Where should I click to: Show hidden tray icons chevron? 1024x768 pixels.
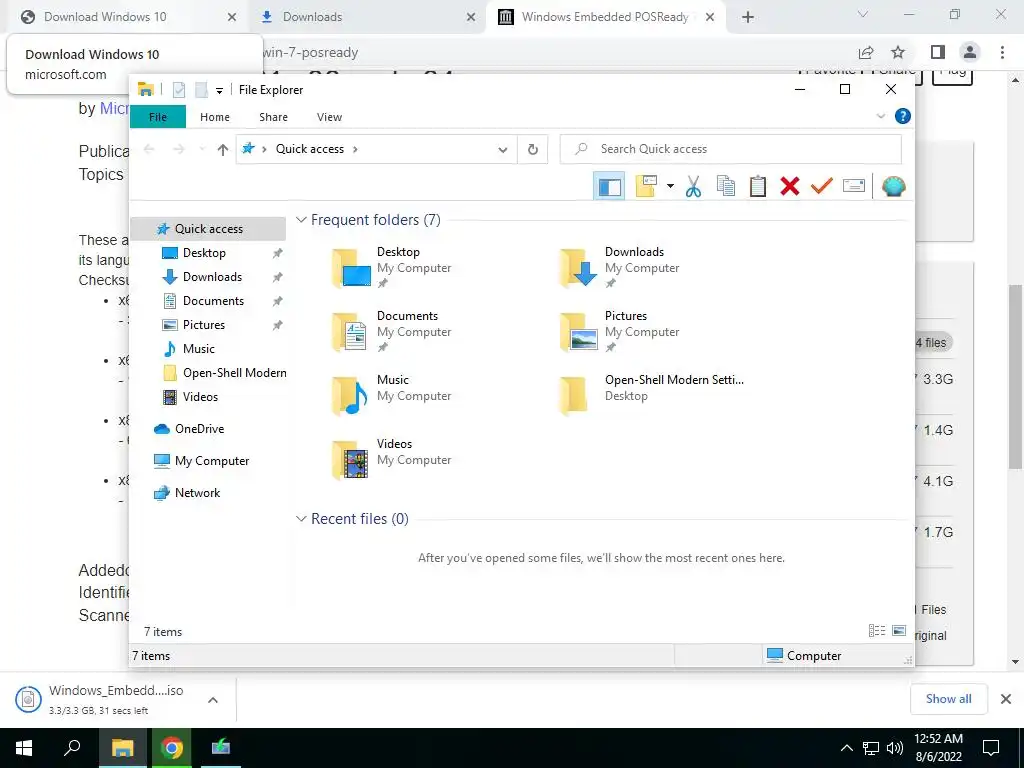point(846,748)
